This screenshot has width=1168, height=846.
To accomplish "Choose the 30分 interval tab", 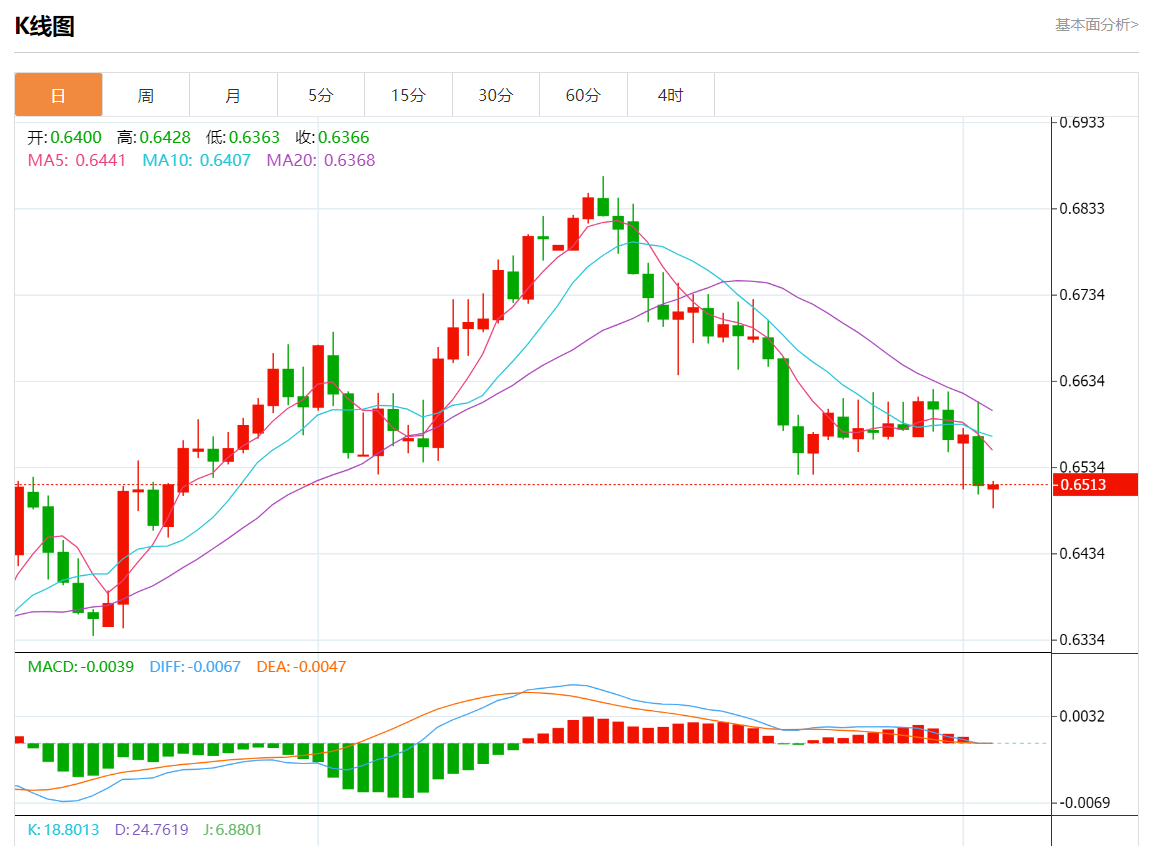I will pyautogui.click(x=495, y=95).
